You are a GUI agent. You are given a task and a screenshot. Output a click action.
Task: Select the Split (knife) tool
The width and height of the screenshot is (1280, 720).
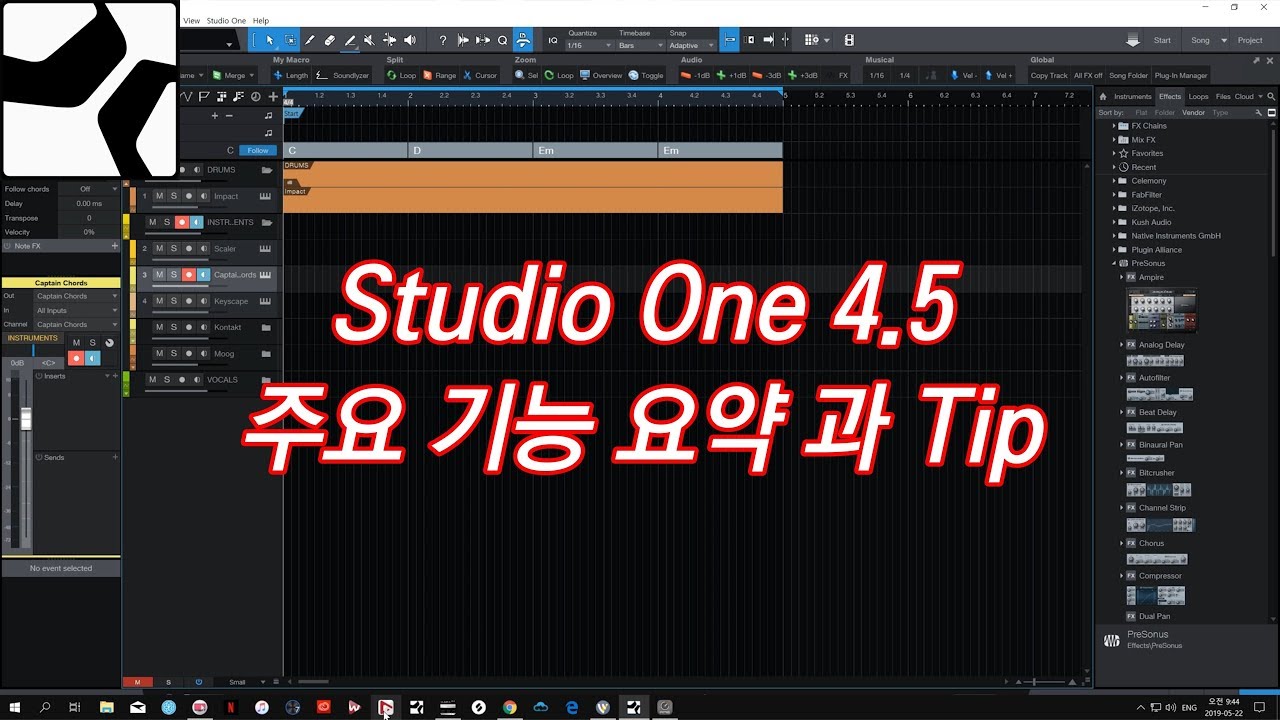coord(310,40)
